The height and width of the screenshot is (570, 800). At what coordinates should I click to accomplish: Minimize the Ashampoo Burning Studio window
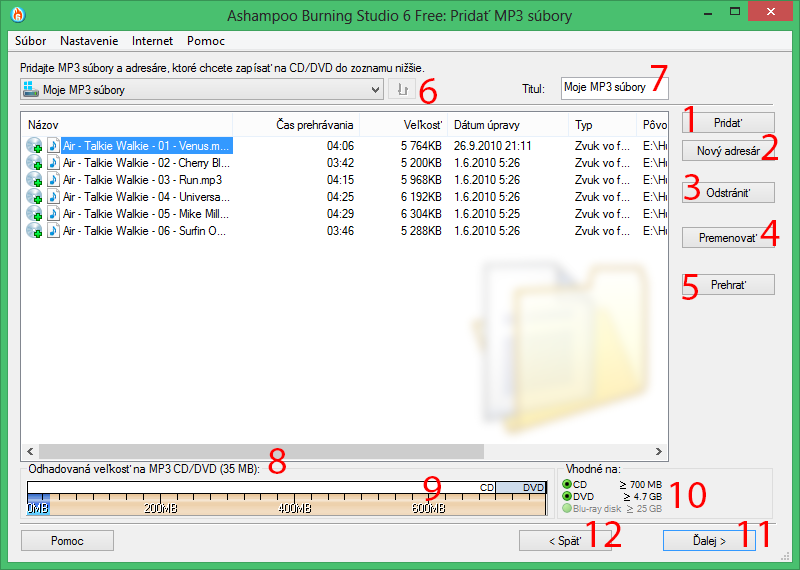tap(708, 12)
